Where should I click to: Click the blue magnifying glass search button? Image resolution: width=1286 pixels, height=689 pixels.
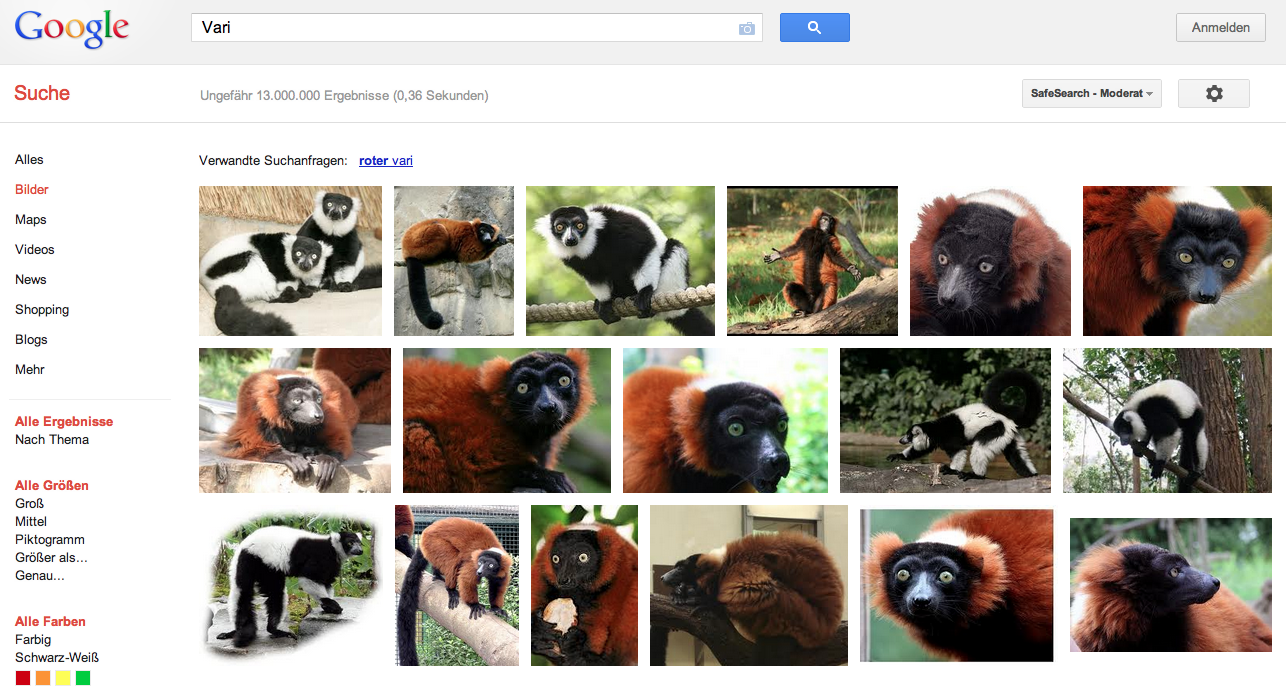(814, 27)
